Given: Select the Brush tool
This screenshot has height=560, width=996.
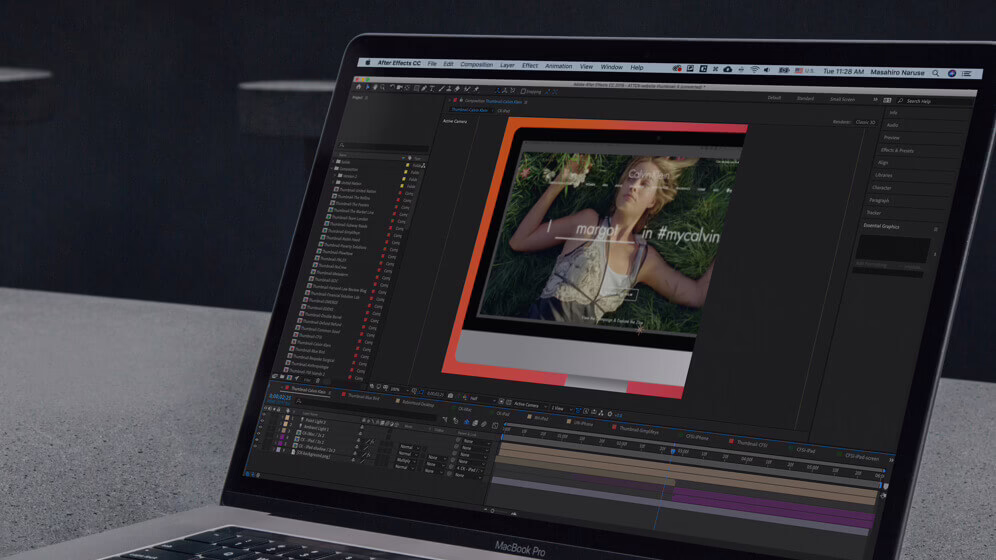Looking at the screenshot, I should [x=441, y=89].
